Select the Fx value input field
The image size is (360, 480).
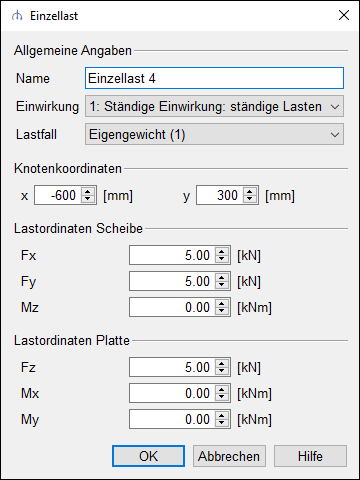pos(172,255)
